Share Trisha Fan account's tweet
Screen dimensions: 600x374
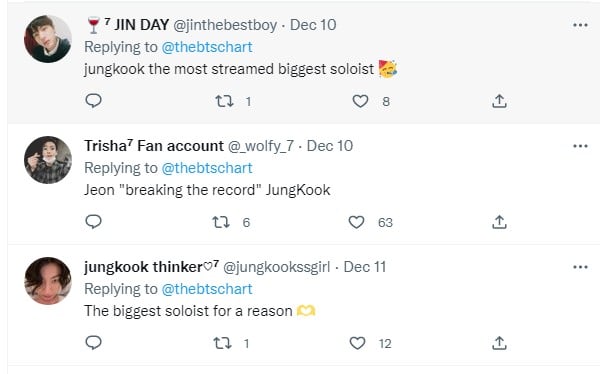click(x=499, y=222)
